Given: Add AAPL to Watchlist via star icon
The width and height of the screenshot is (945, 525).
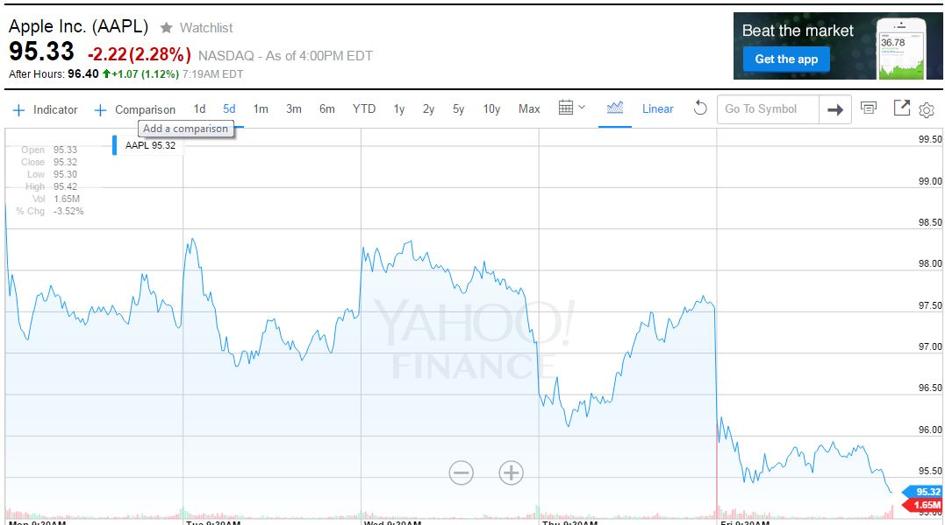Looking at the screenshot, I should click(x=166, y=28).
